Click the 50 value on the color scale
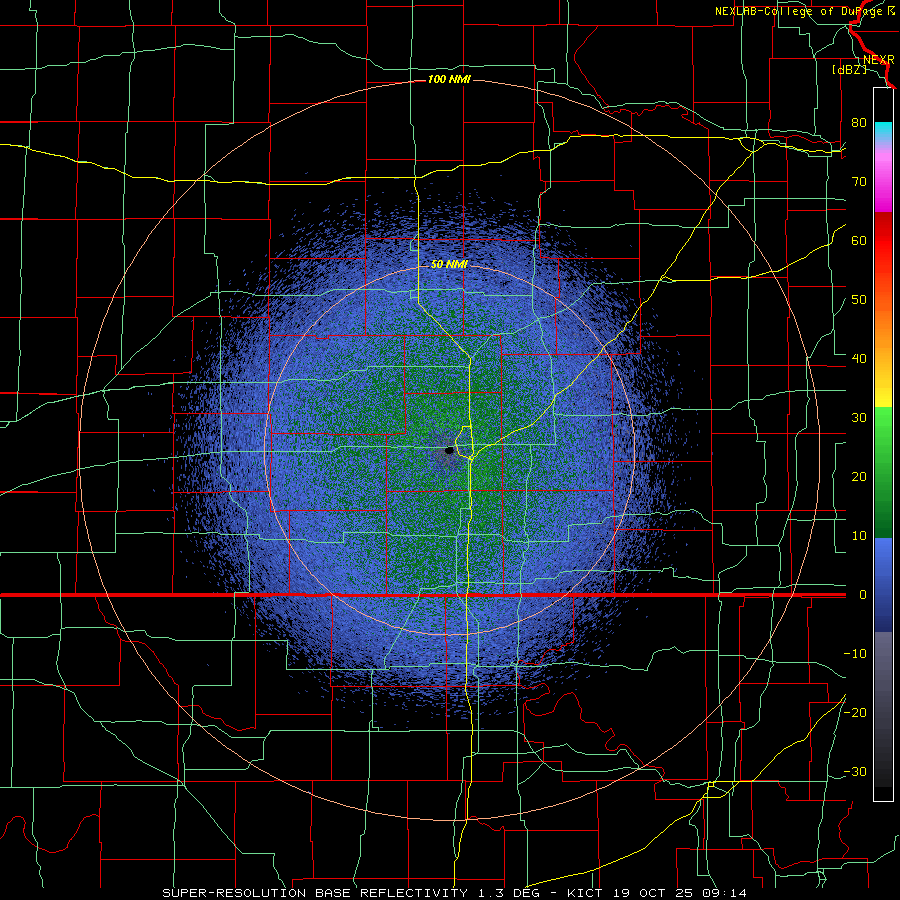 point(859,300)
